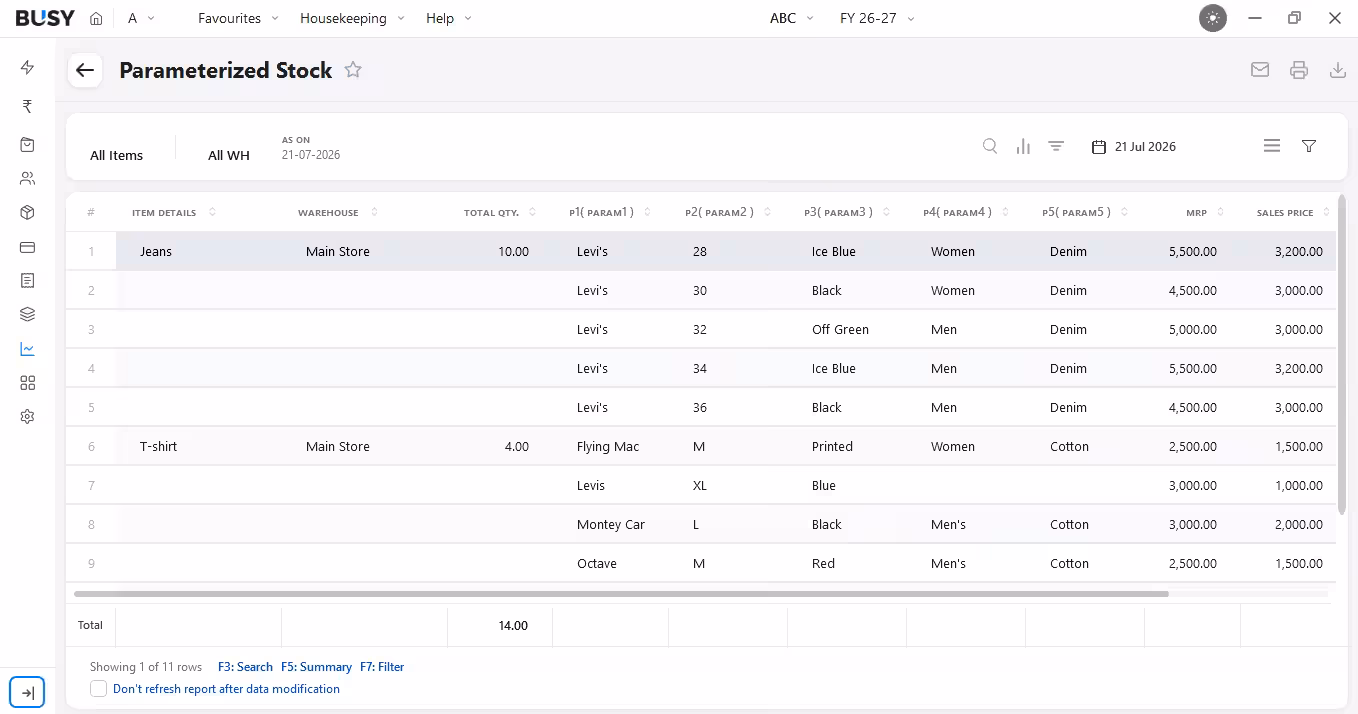Open the Housekeeping menu
Screen dimensions: 1358x714
(x=352, y=18)
